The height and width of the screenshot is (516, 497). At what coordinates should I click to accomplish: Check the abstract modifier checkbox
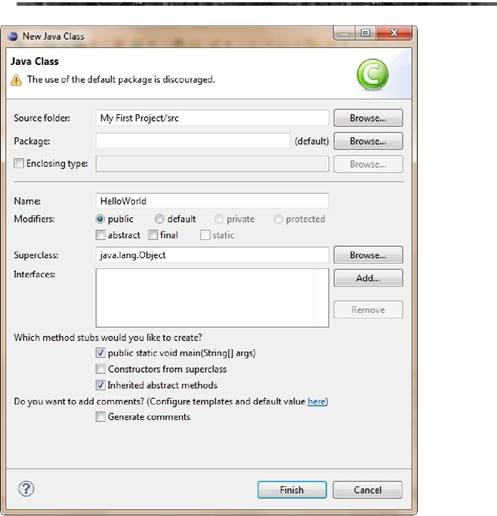click(100, 235)
